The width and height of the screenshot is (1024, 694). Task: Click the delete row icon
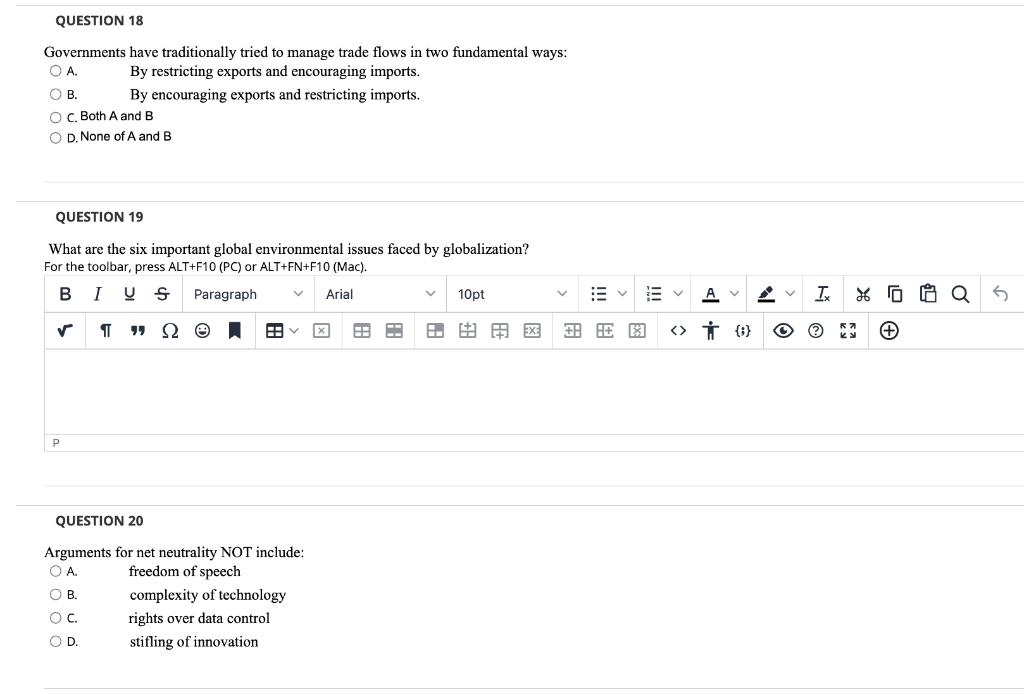[532, 331]
